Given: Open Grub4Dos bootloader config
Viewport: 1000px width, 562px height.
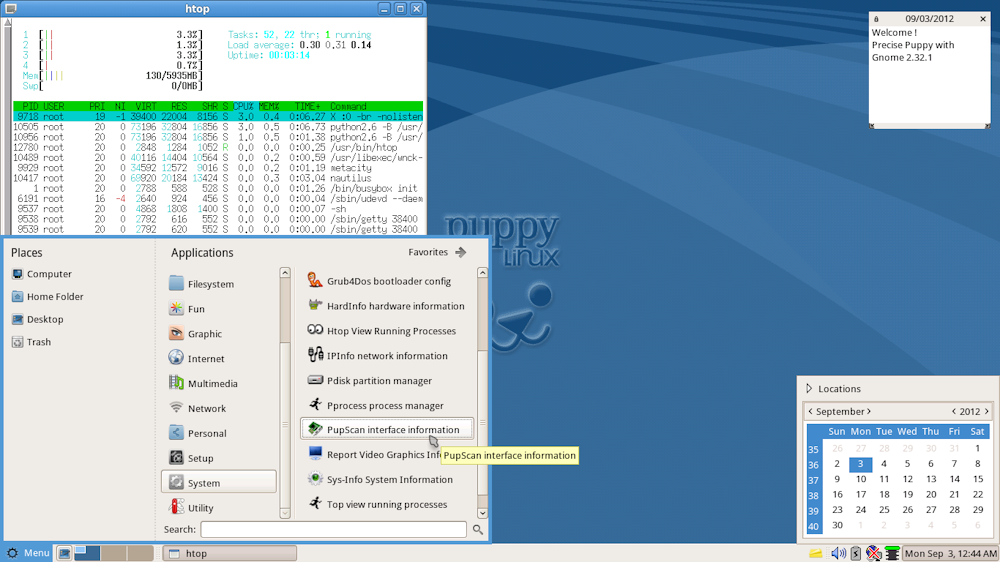Looking at the screenshot, I should pyautogui.click(x=388, y=281).
